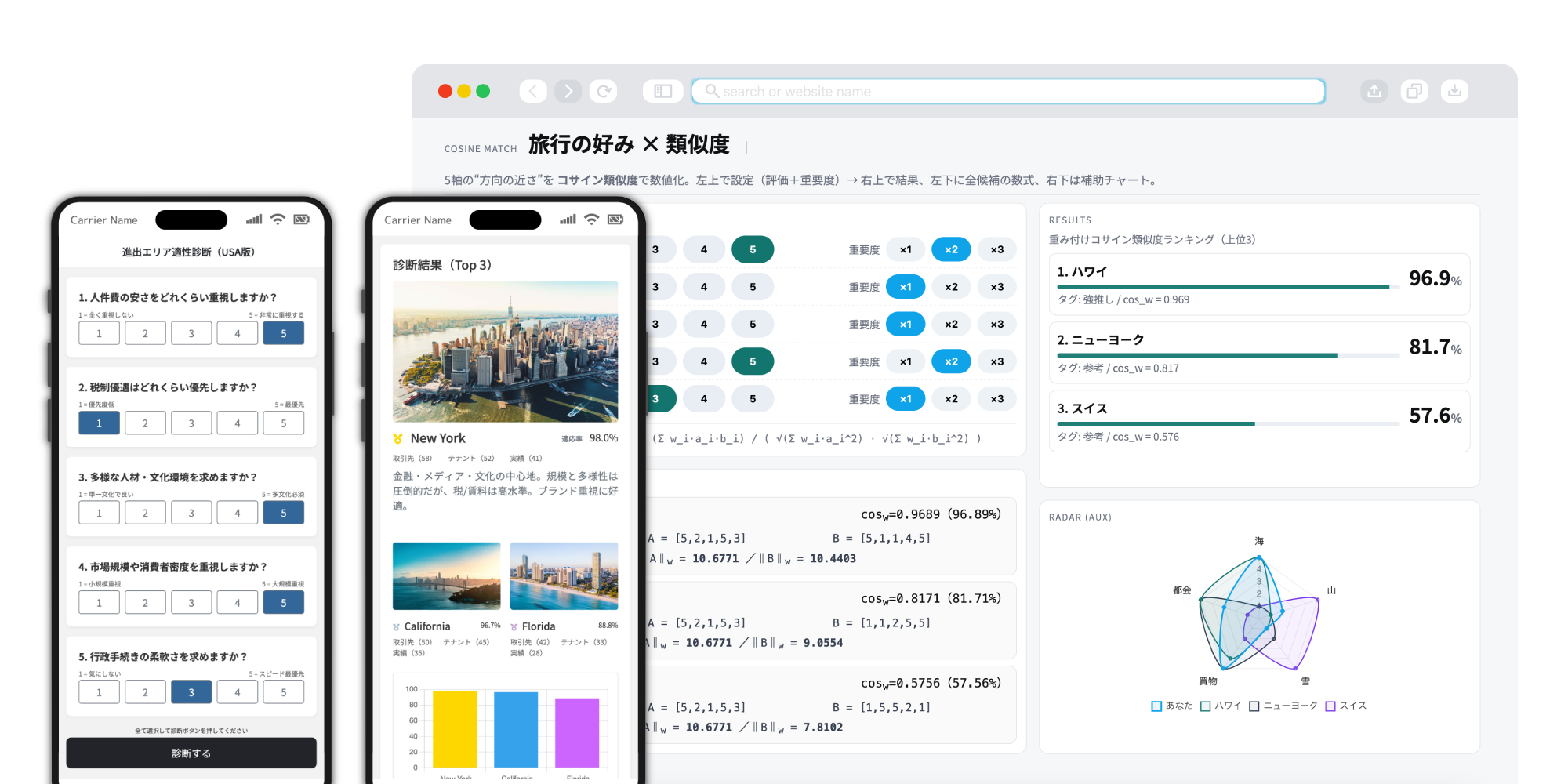The height and width of the screenshot is (784, 1568).
Task: Reload the page using the refresh icon
Action: tap(604, 91)
